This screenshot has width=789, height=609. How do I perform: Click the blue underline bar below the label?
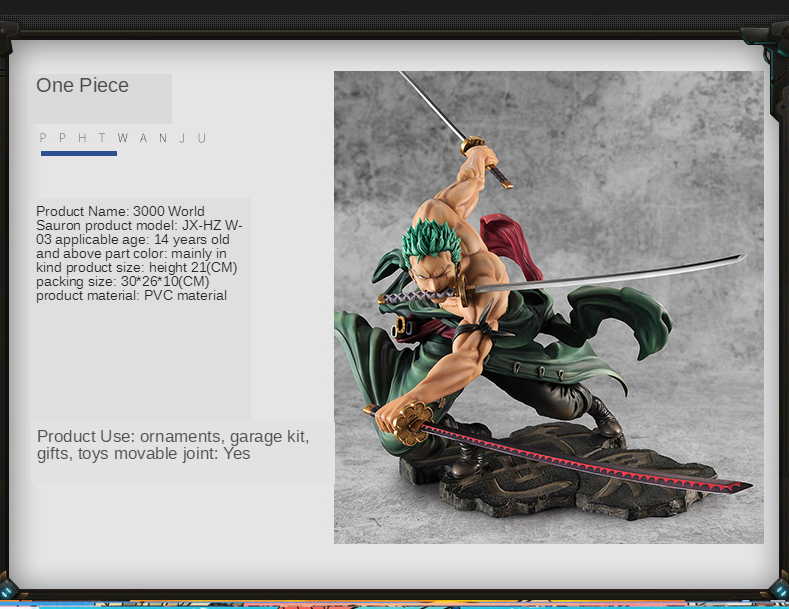tap(79, 153)
